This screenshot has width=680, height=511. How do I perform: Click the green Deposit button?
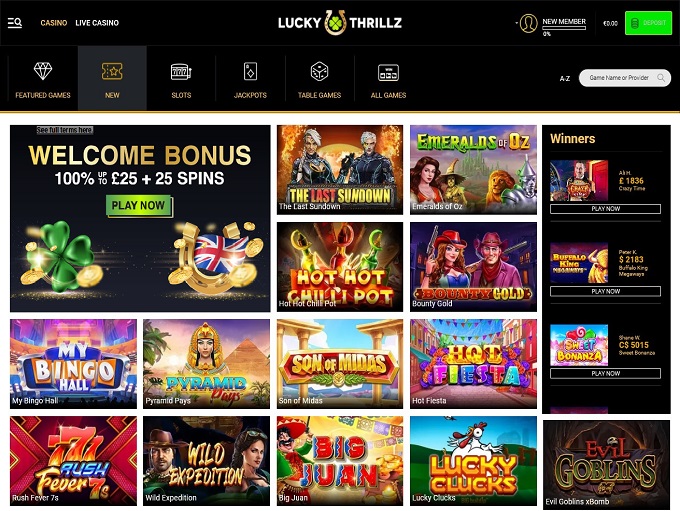648,23
